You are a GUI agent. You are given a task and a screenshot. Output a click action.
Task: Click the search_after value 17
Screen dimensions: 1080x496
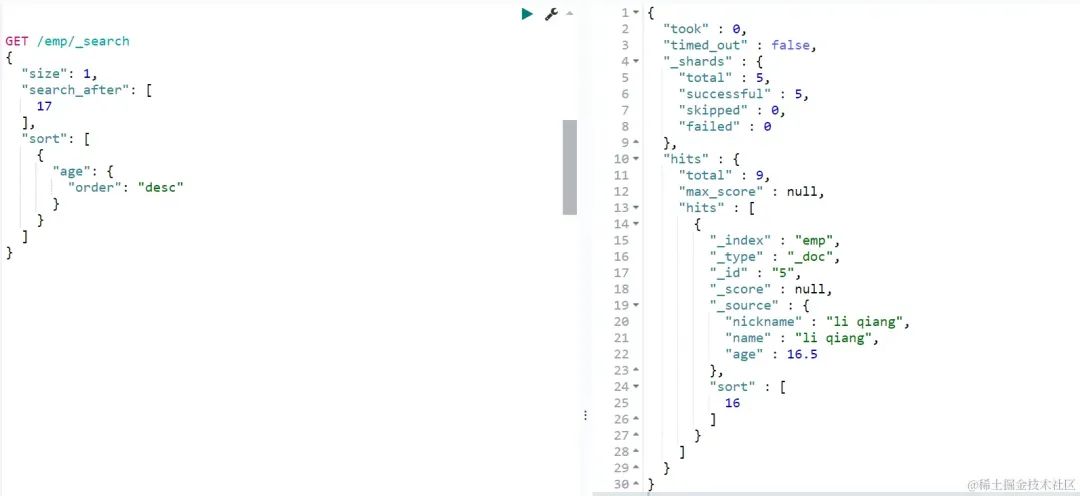pos(44,107)
